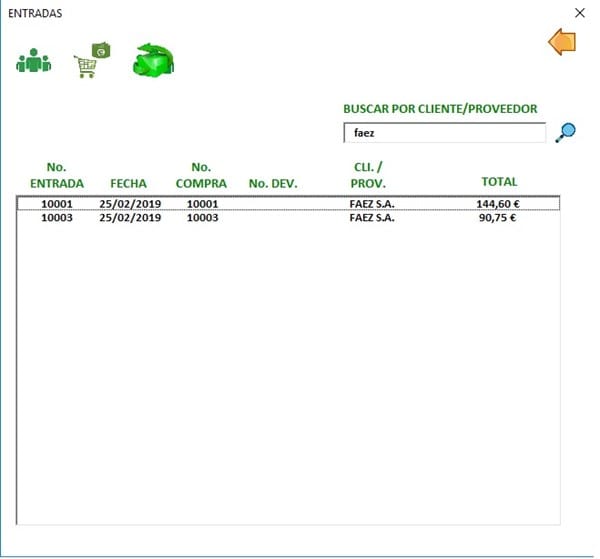The image size is (600, 559).
Task: Click the green returns box icon
Action: pos(153,60)
